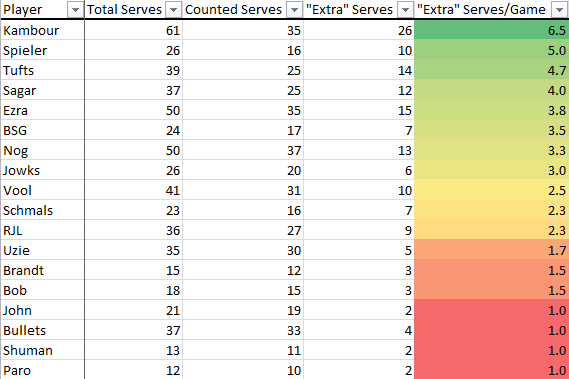Click the Spieler name cell
This screenshot has height=379, width=569.
tap(42, 50)
